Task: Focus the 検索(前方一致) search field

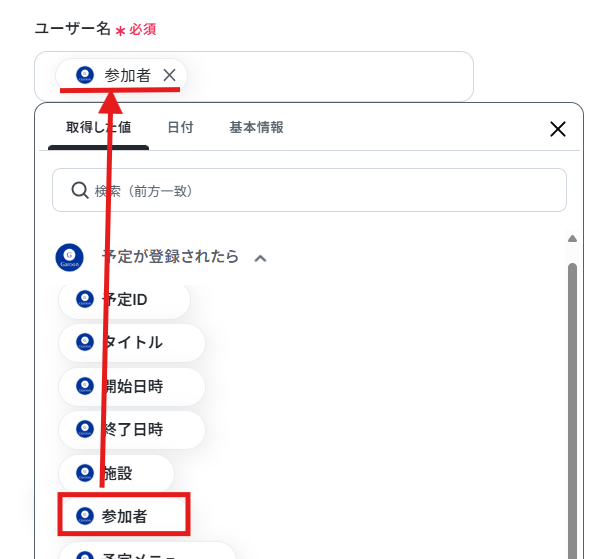Action: pyautogui.click(x=309, y=190)
